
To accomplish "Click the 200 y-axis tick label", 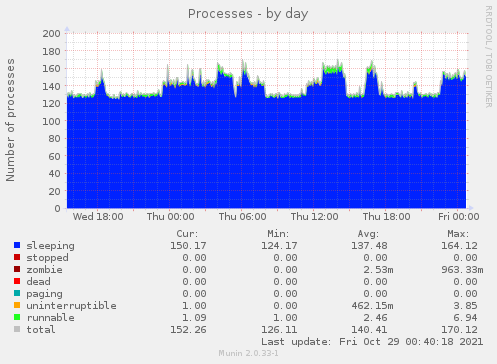I will (x=51, y=34).
